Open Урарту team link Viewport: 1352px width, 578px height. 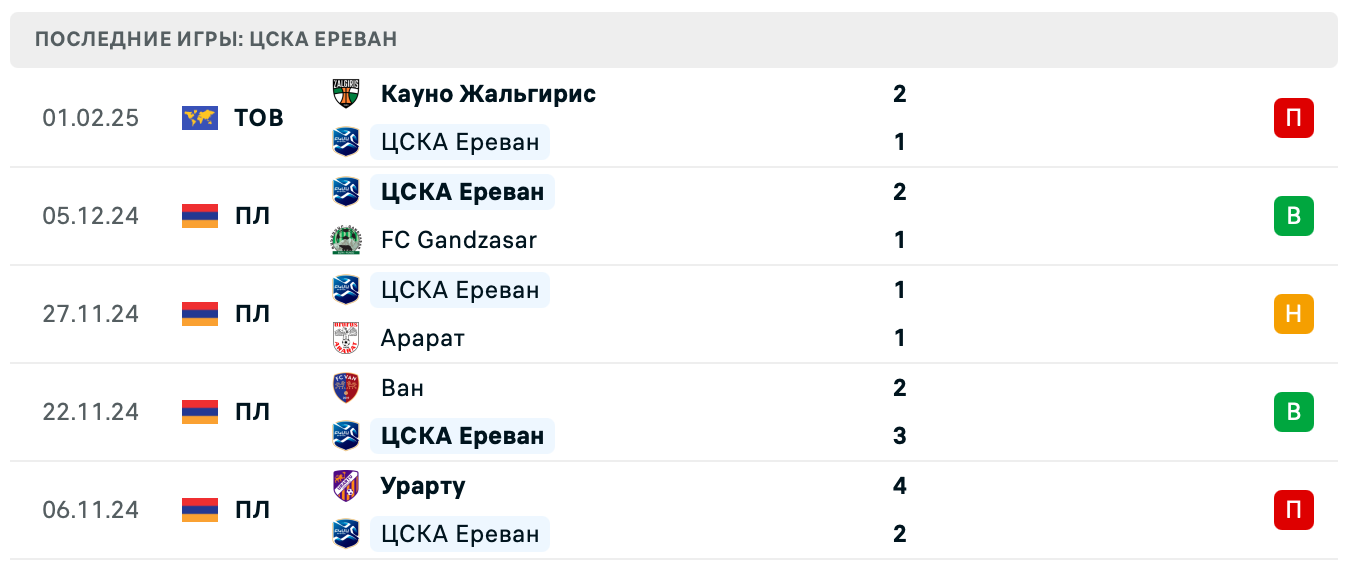pyautogui.click(x=423, y=486)
